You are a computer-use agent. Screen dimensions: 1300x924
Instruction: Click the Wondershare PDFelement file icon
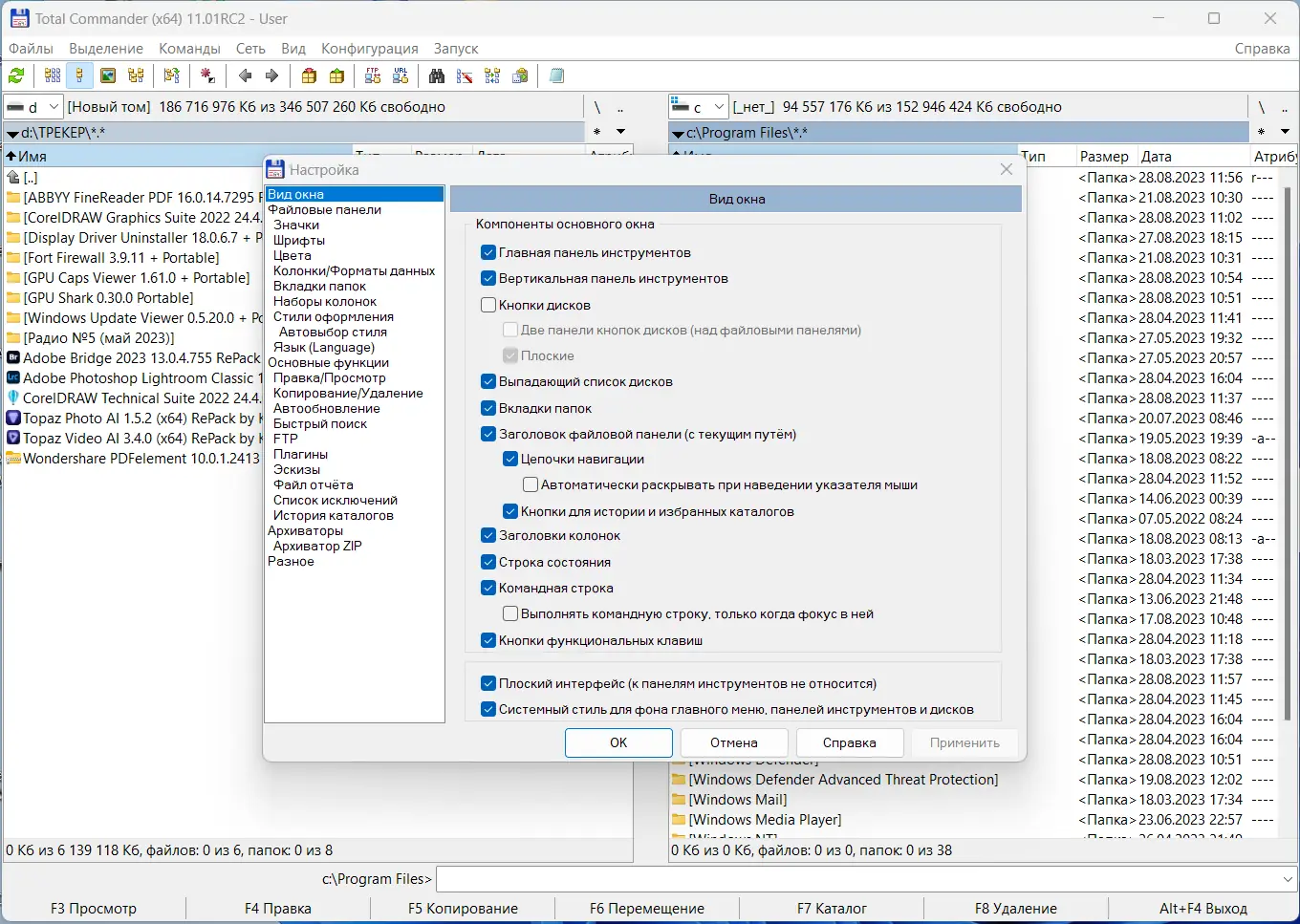point(13,458)
